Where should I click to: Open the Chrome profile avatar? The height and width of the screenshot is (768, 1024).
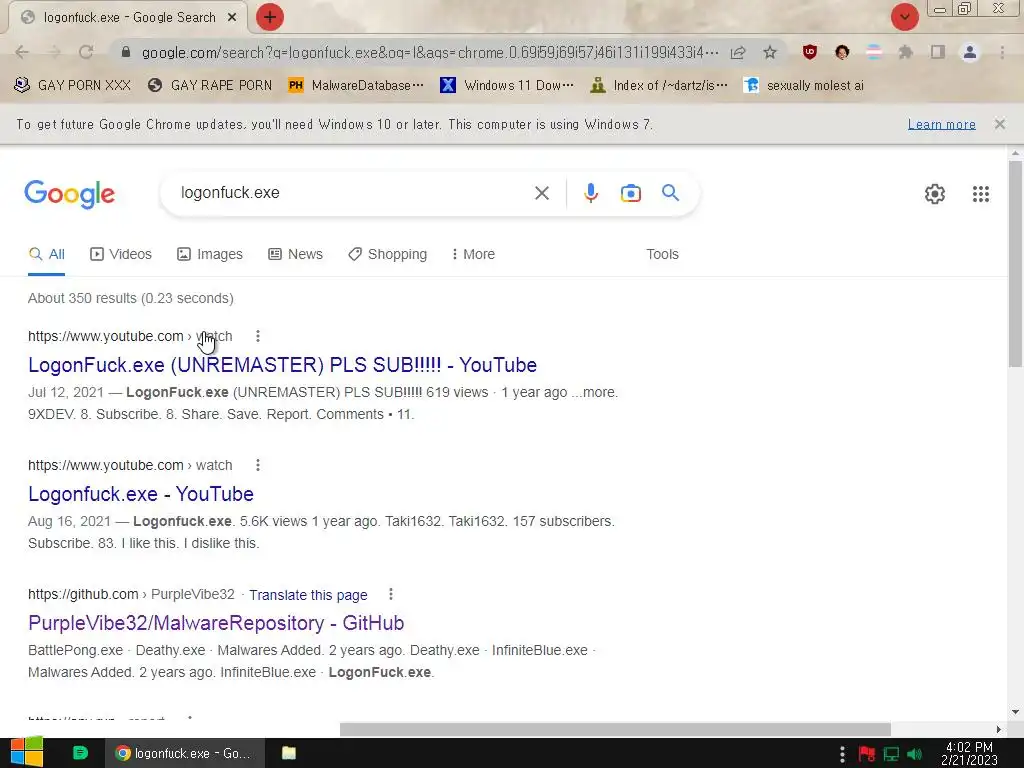[970, 52]
